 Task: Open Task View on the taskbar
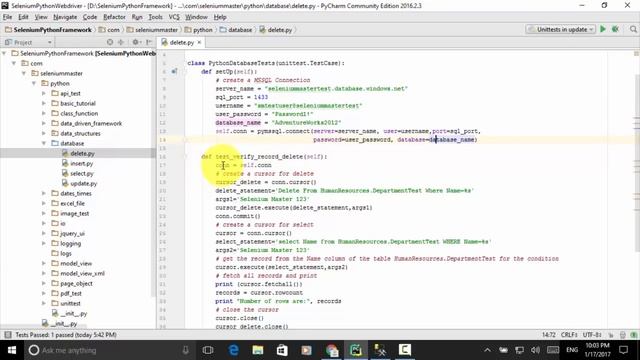point(208,350)
